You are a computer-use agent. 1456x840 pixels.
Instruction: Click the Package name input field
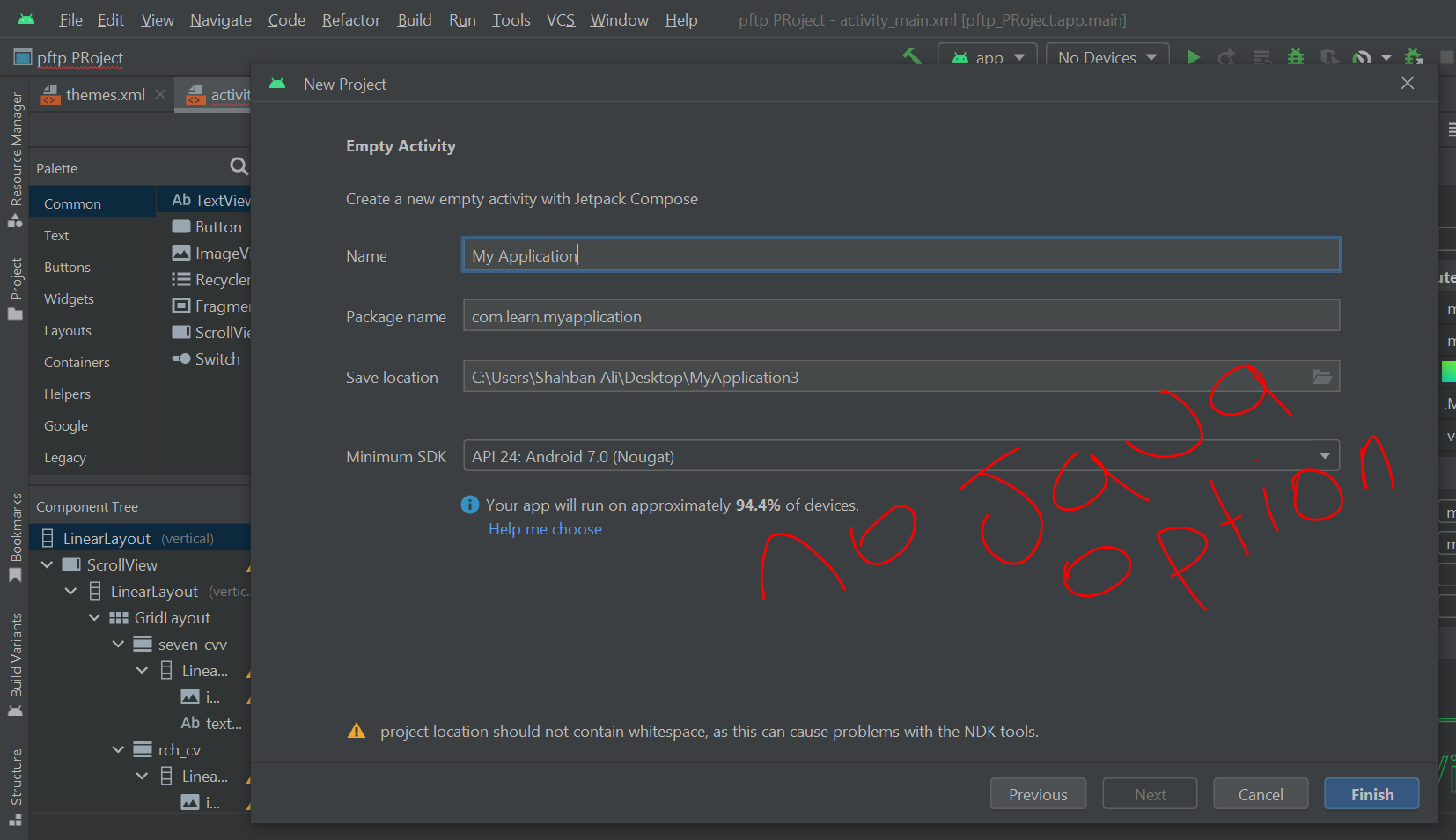coord(901,316)
